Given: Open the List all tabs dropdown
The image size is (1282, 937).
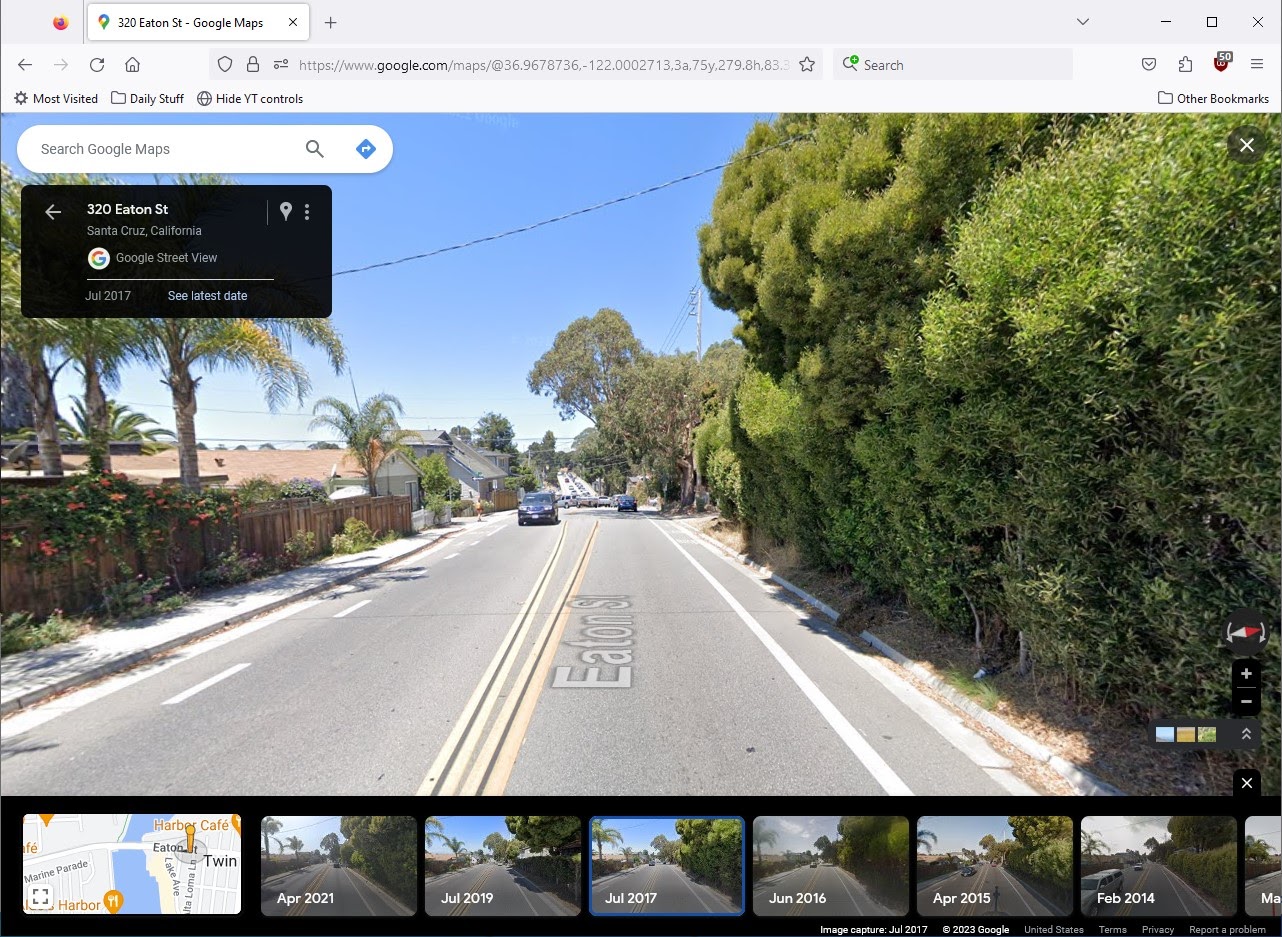Looking at the screenshot, I should [1082, 21].
